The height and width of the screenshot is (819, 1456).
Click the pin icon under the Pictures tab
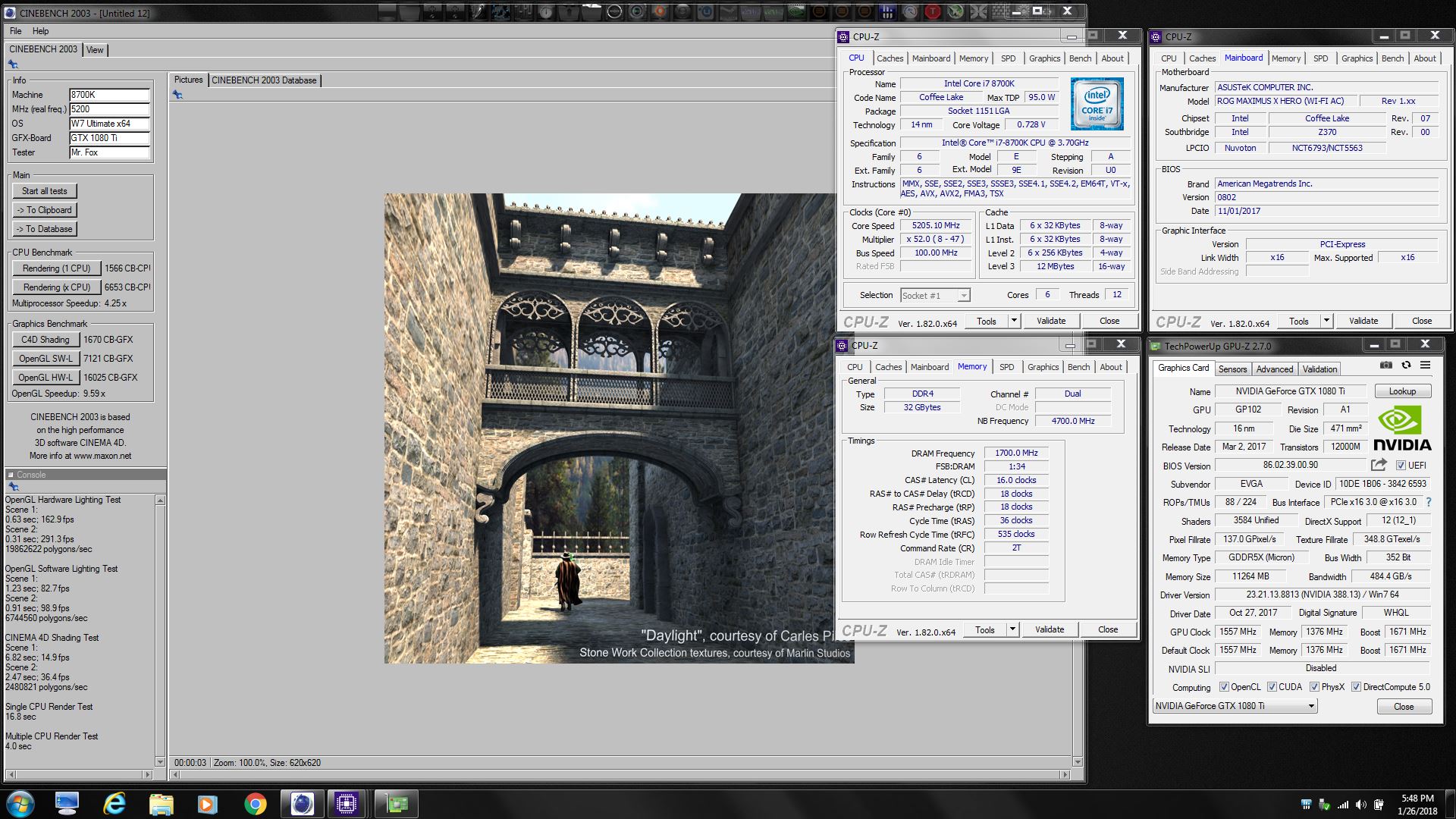coord(177,95)
